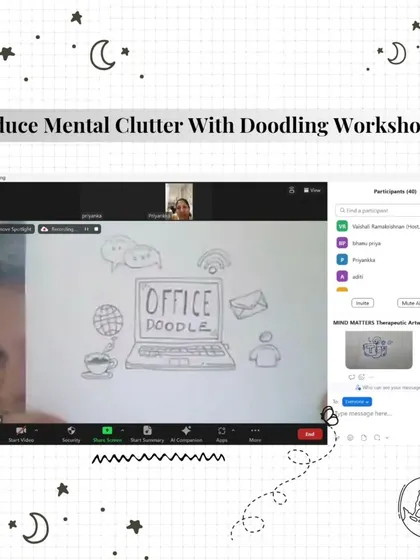Select the priyanka dark video tile
Image resolution: width=420 pixels, height=560 pixels.
tap(92, 201)
